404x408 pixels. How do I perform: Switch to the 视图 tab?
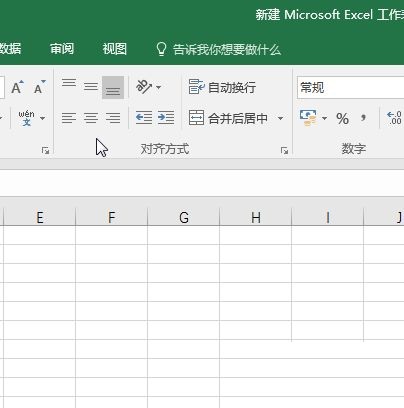[x=114, y=49]
